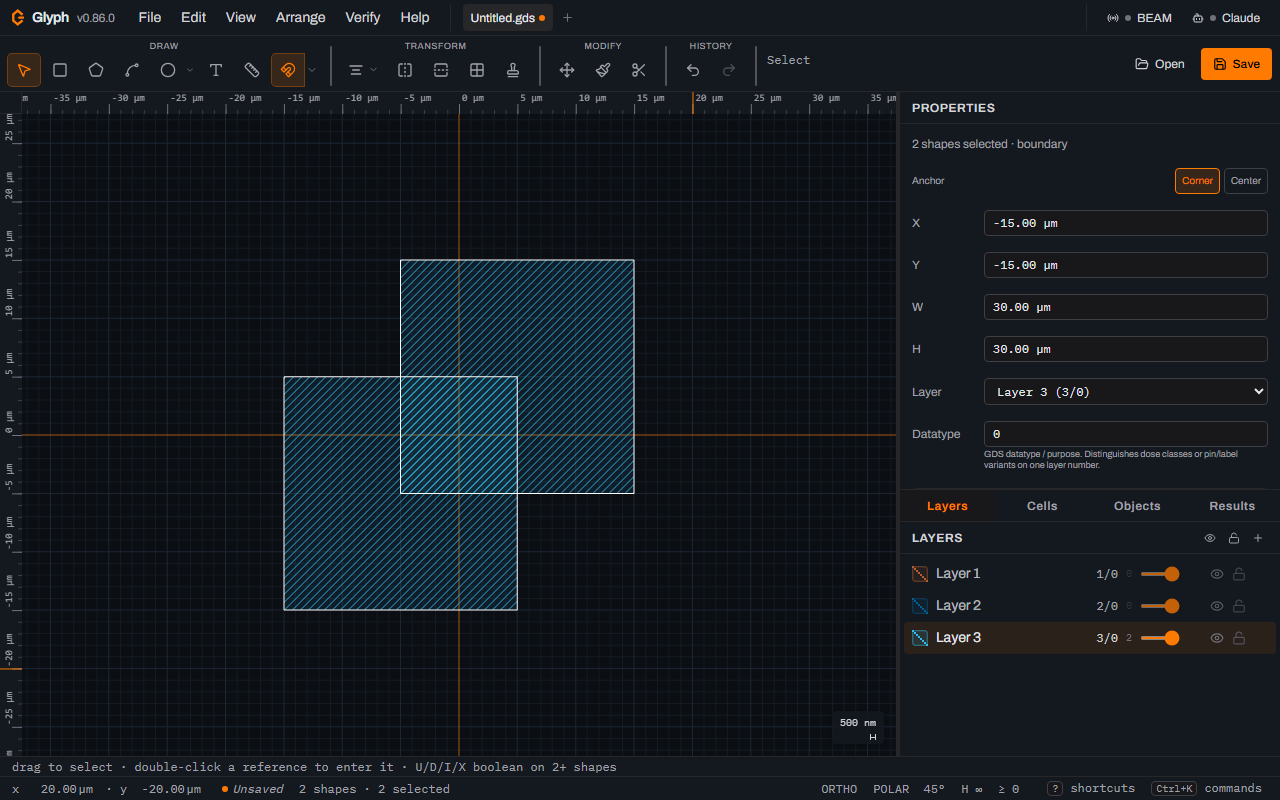The image size is (1280, 800).
Task: Expand the Snap tool options arrow
Action: [x=312, y=70]
